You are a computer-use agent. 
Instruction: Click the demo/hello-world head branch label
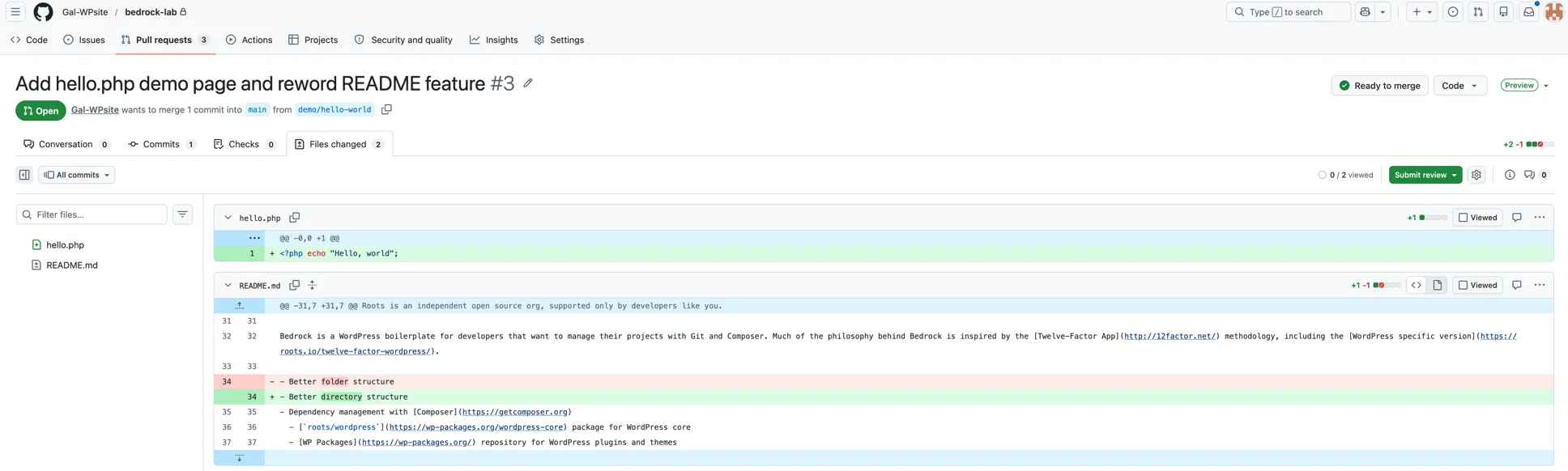pos(334,110)
